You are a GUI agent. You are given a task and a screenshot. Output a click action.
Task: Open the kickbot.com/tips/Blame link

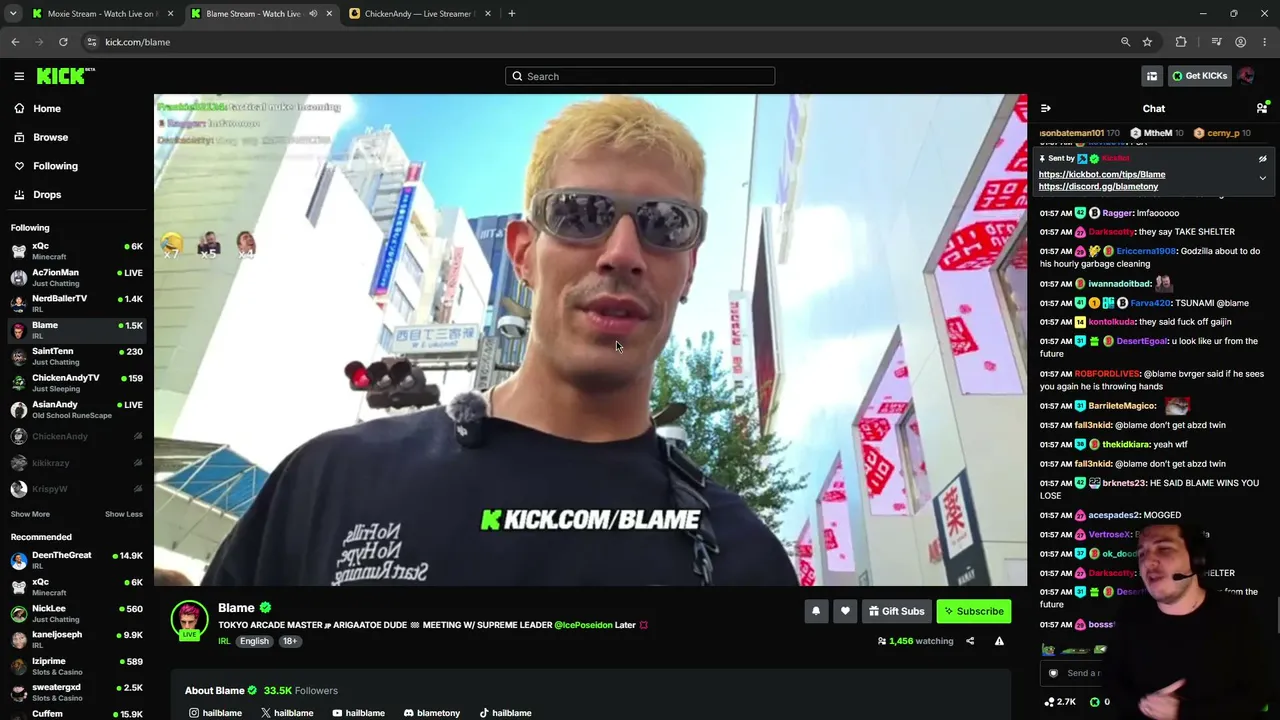tap(1102, 174)
